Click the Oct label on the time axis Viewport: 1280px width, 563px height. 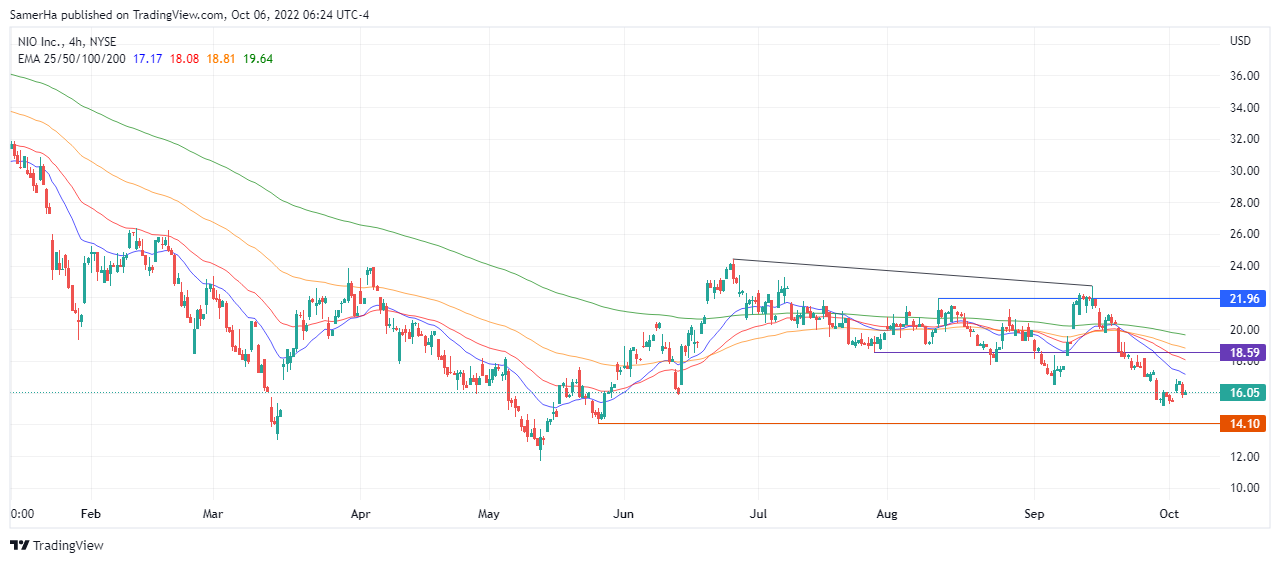pyautogui.click(x=1169, y=514)
